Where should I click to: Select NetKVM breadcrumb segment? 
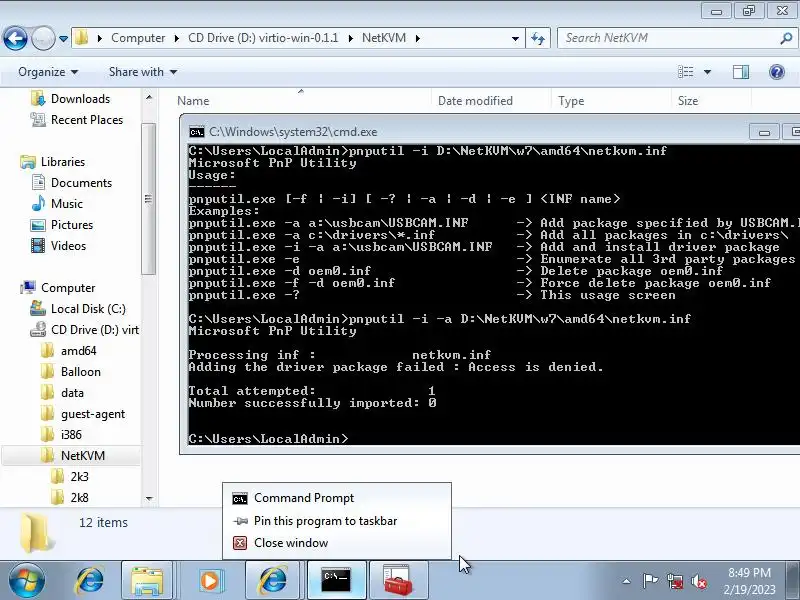click(384, 38)
